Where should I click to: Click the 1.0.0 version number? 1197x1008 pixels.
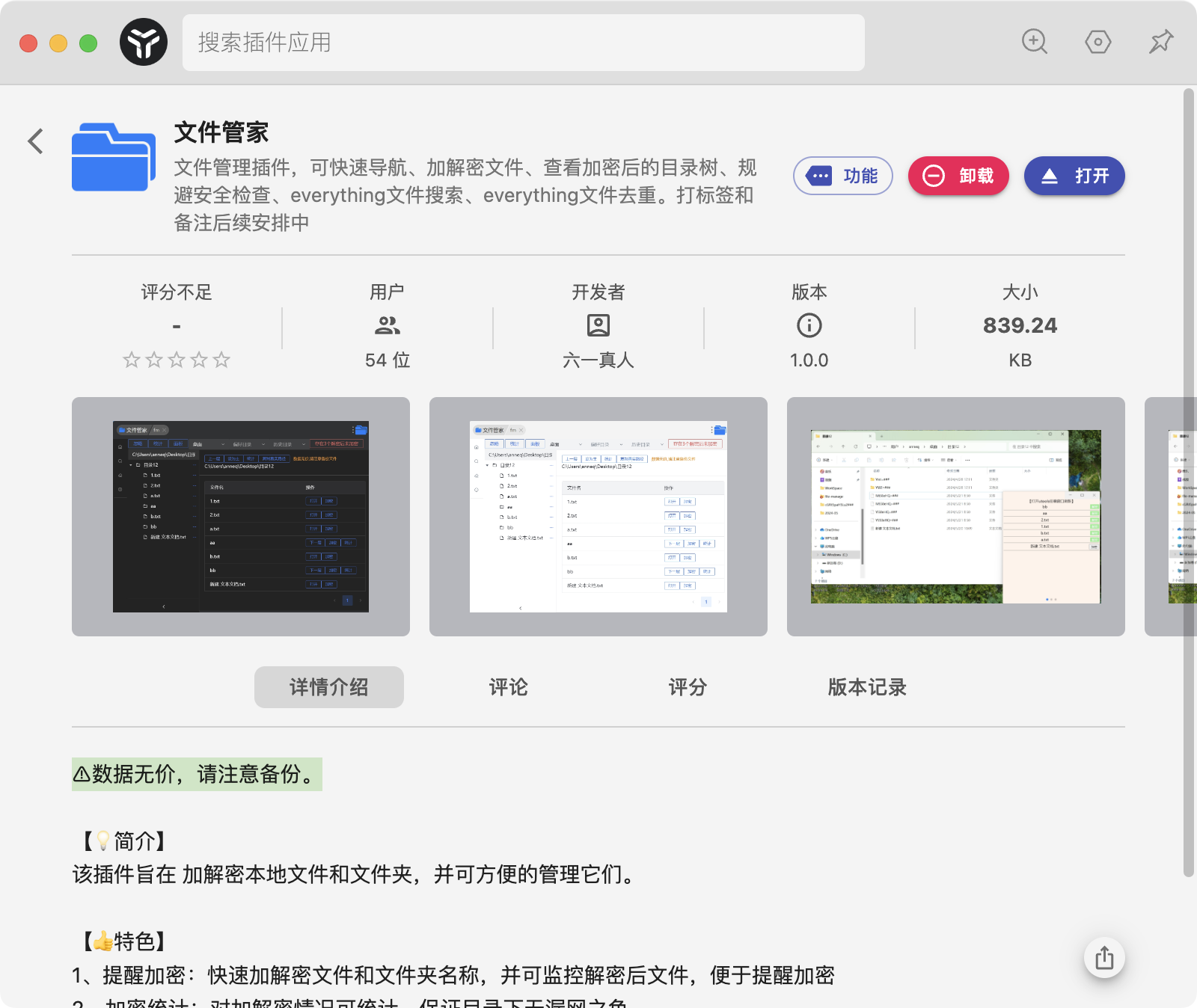[x=809, y=360]
